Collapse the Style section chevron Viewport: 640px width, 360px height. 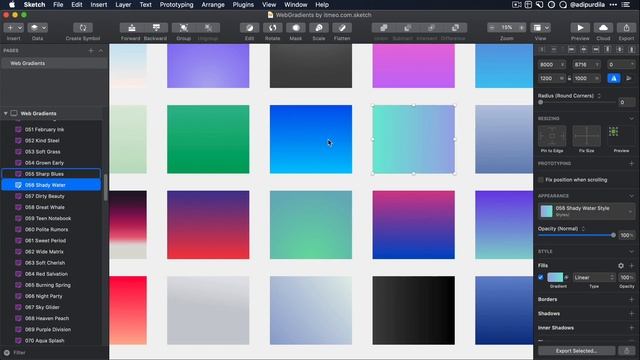point(631,251)
